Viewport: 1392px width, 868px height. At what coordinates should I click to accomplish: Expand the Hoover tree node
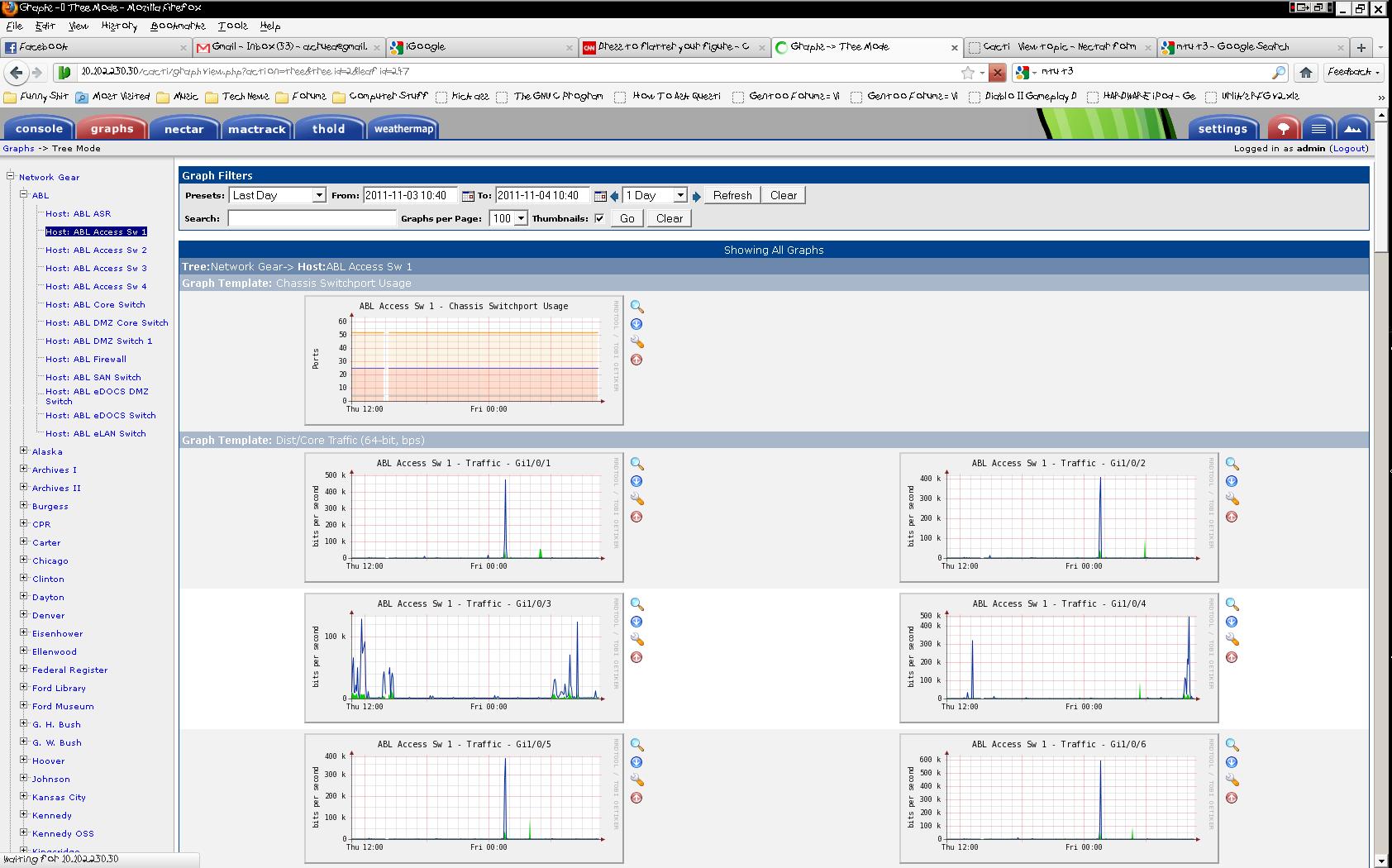(24, 760)
